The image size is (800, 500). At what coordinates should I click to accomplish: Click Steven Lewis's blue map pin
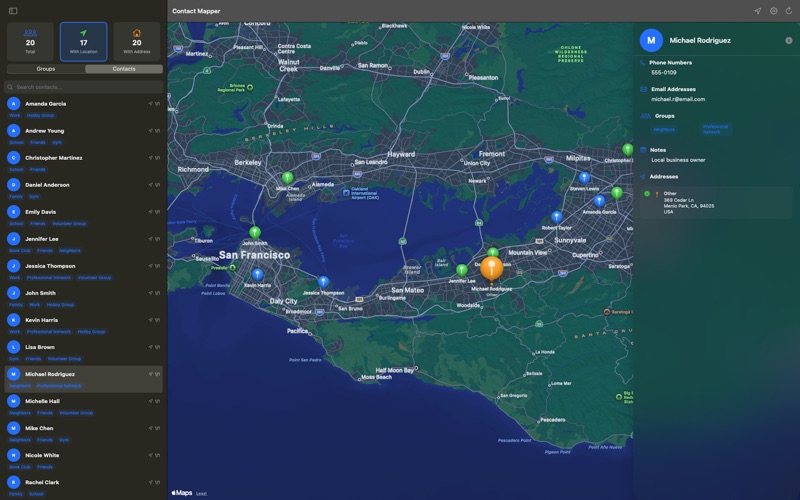point(584,178)
